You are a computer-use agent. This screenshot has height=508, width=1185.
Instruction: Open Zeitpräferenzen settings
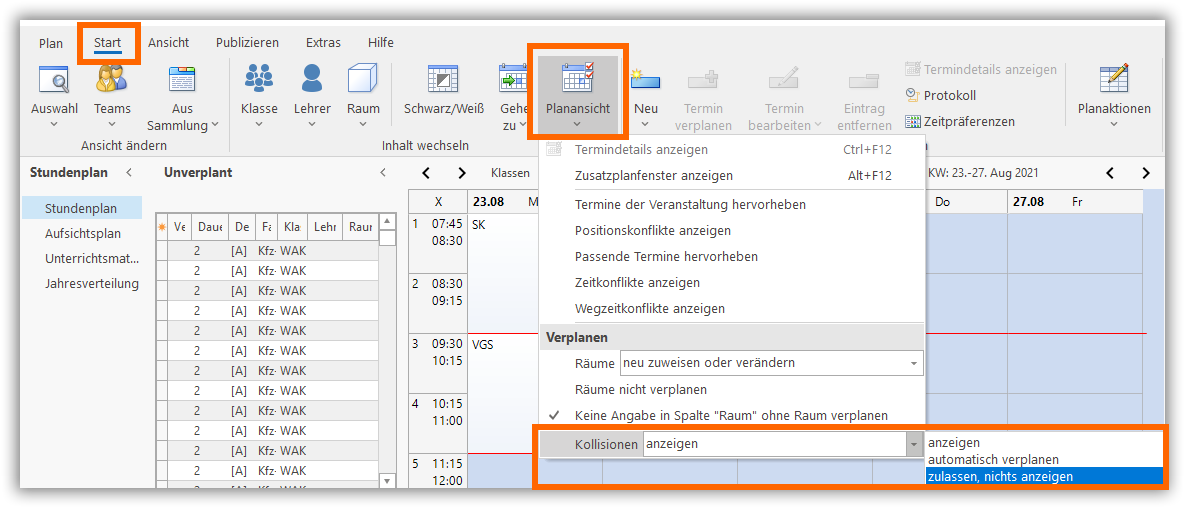[x=960, y=121]
